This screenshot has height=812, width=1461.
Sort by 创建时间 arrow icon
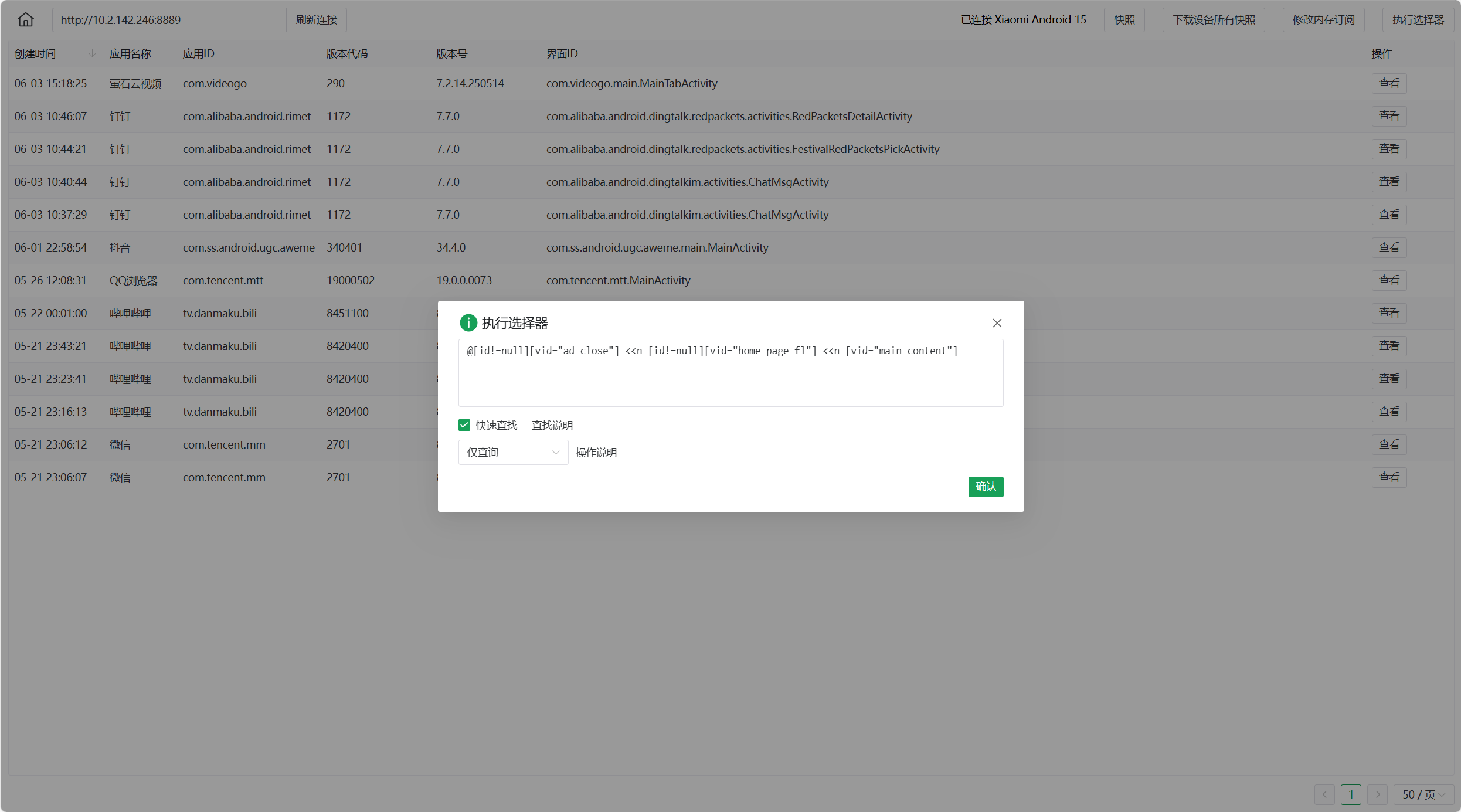coord(92,54)
